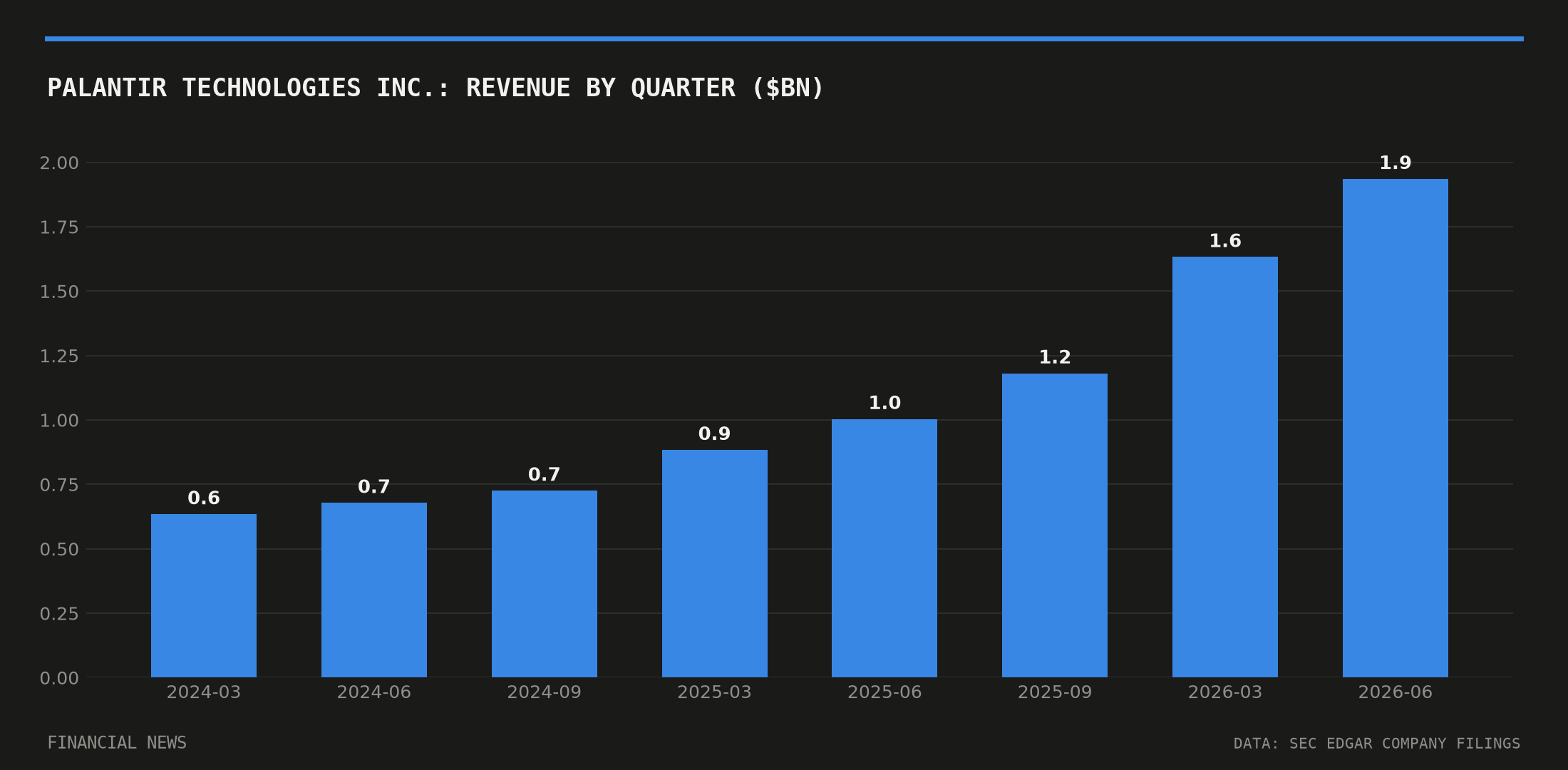Click the '0.9' value label
The height and width of the screenshot is (770, 1568).
(x=715, y=434)
